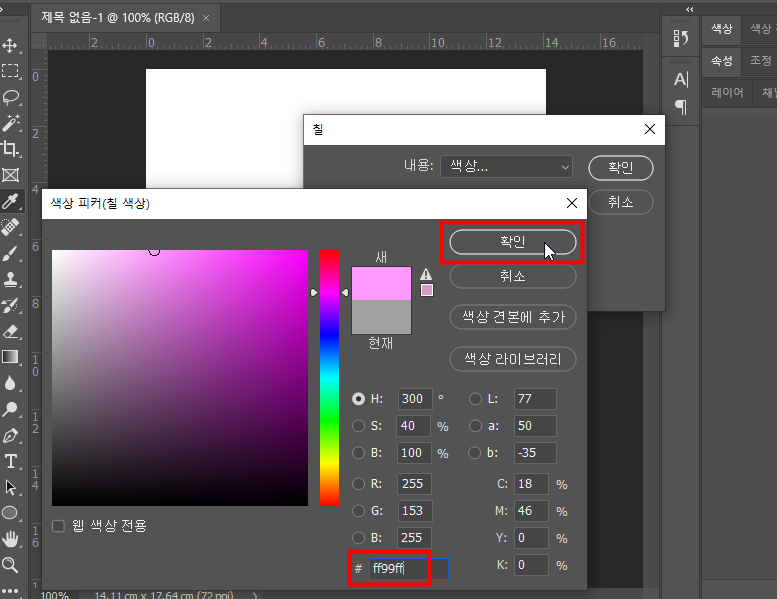Open the 내용 dropdown in Fill dialog
The height and width of the screenshot is (599, 777).
[506, 167]
